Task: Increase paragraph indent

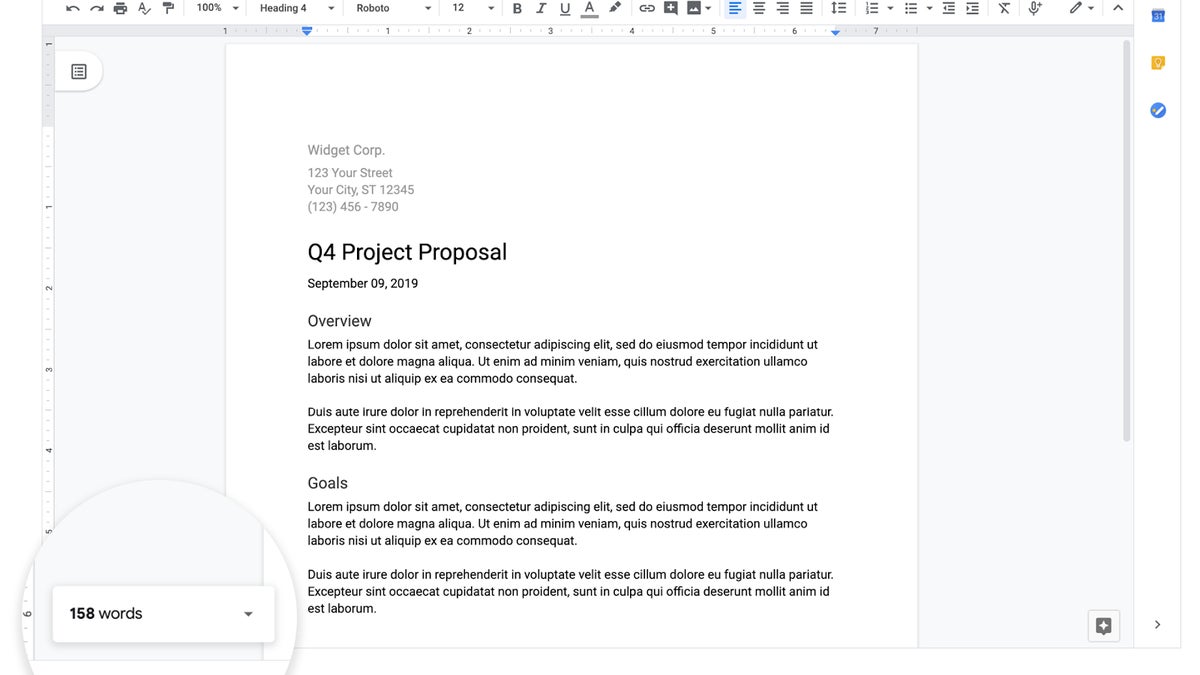Action: coord(972,8)
